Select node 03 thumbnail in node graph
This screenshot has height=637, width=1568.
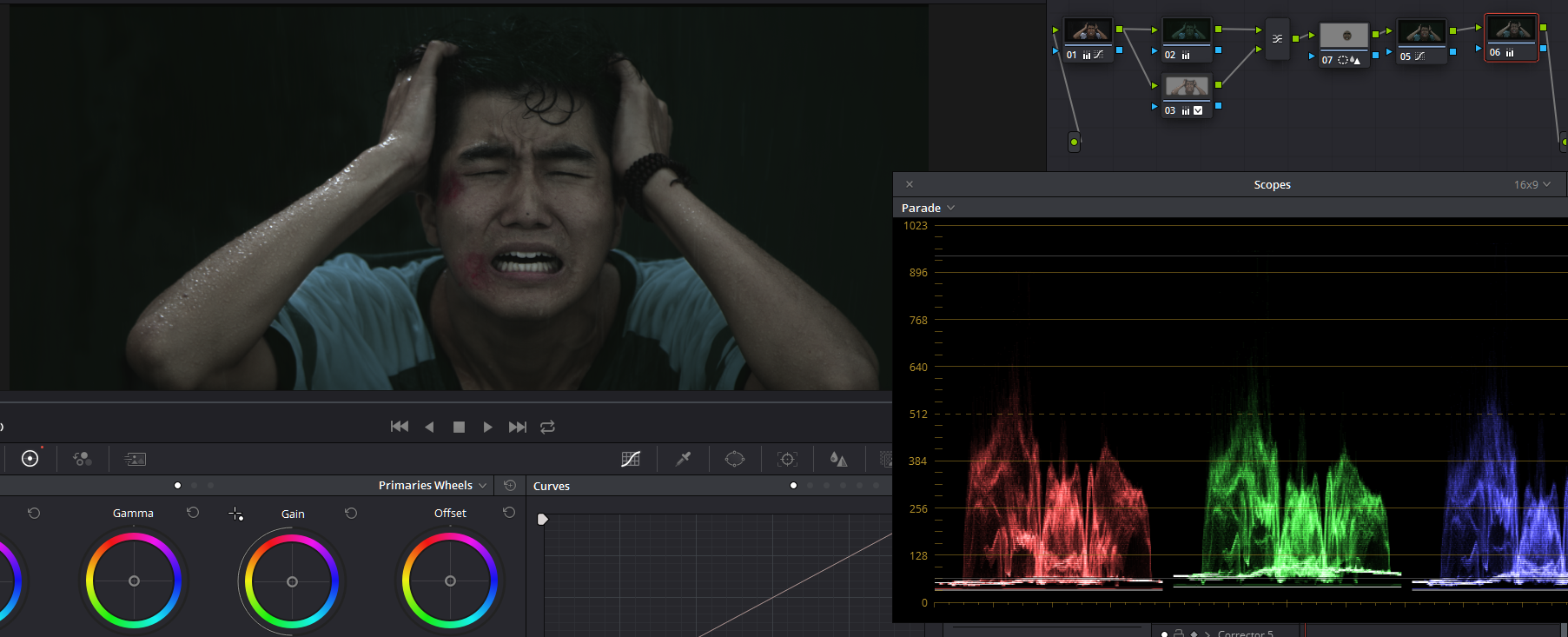pos(1187,87)
